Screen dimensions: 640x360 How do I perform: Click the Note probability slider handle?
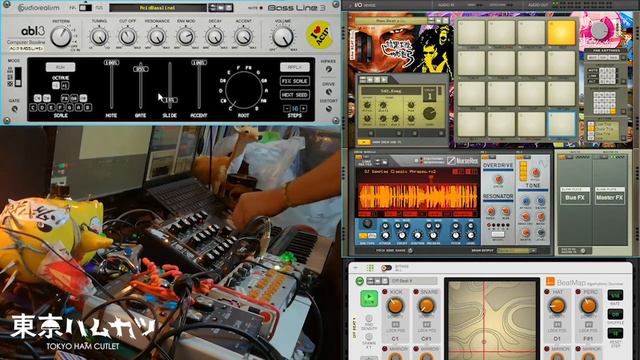pyautogui.click(x=111, y=63)
